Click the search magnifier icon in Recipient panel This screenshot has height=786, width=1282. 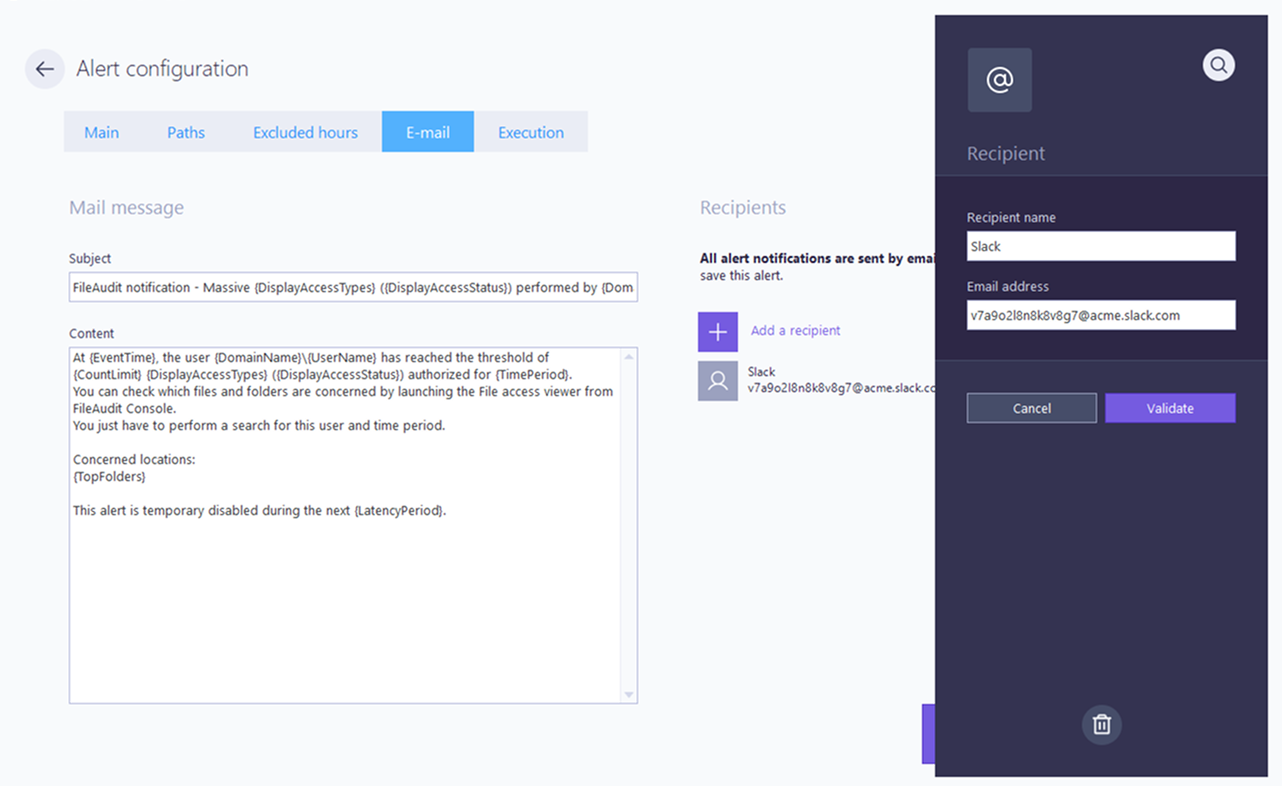tap(1218, 65)
